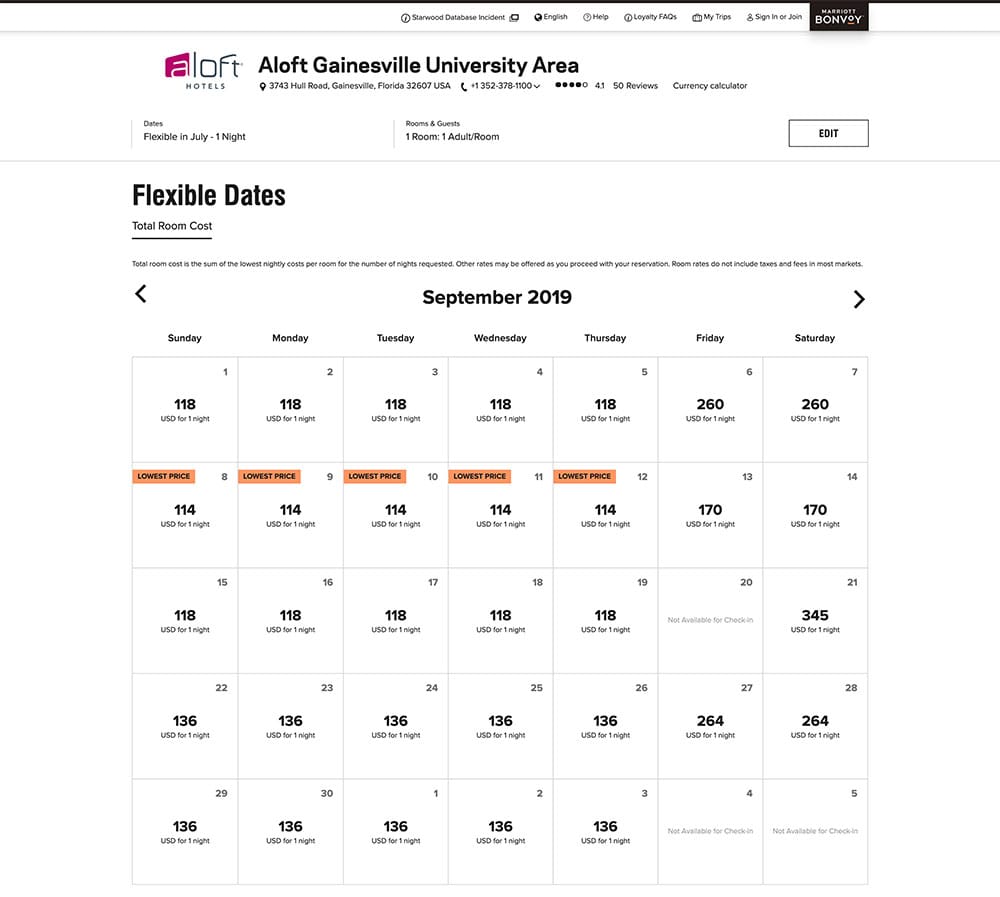Click the Saturday September 21 rate cell
1000x897 pixels.
tap(815, 619)
